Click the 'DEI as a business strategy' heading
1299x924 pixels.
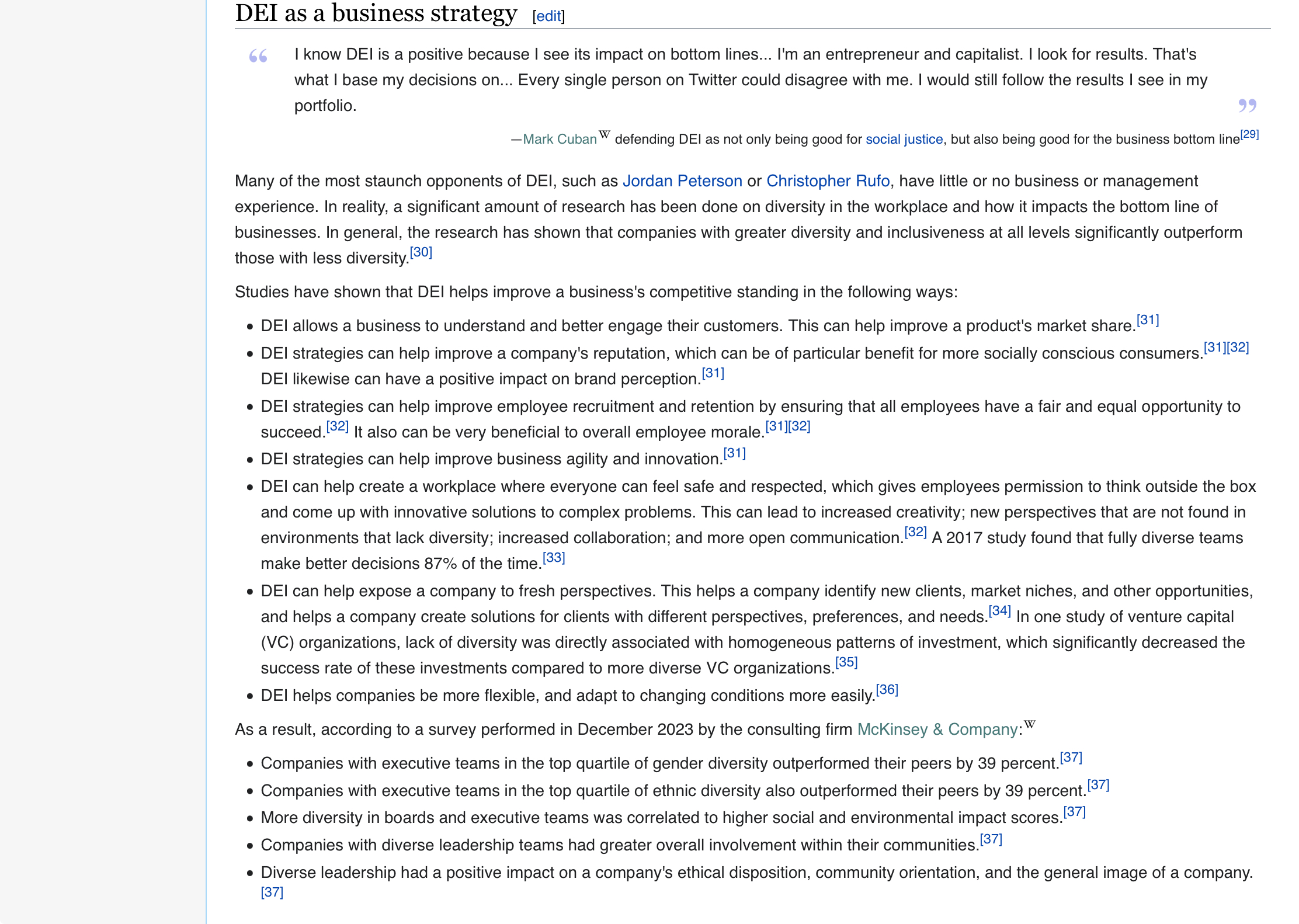click(x=376, y=13)
